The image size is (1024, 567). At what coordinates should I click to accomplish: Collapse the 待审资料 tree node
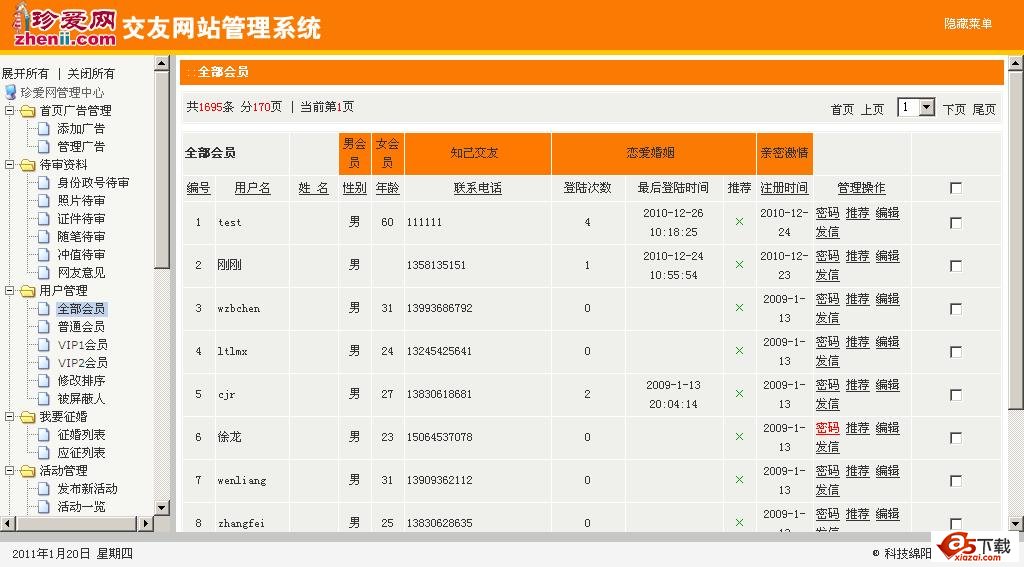point(10,165)
